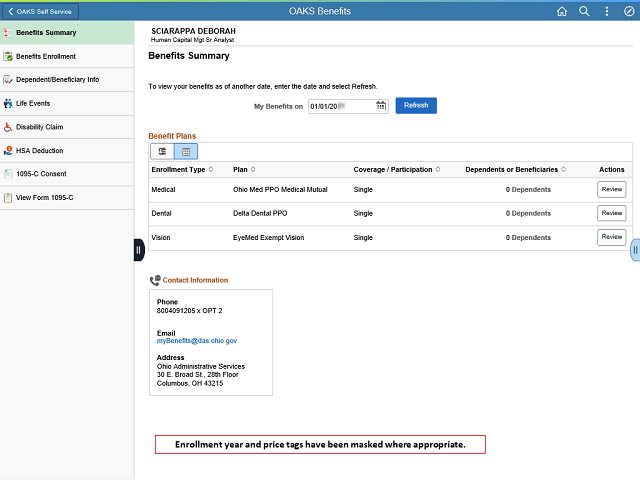This screenshot has width=640, height=480.
Task: Open 1095-C Consent menu item
Action: [x=67, y=174]
